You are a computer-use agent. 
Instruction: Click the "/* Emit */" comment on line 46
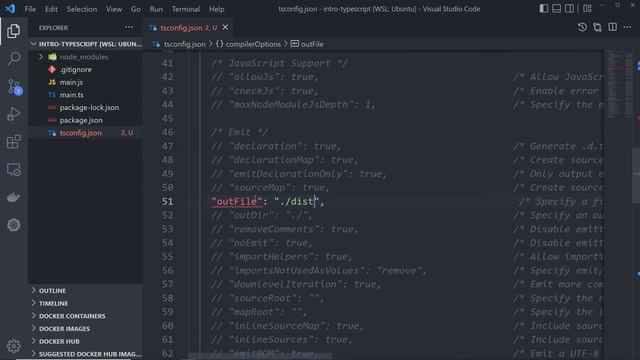click(x=240, y=132)
